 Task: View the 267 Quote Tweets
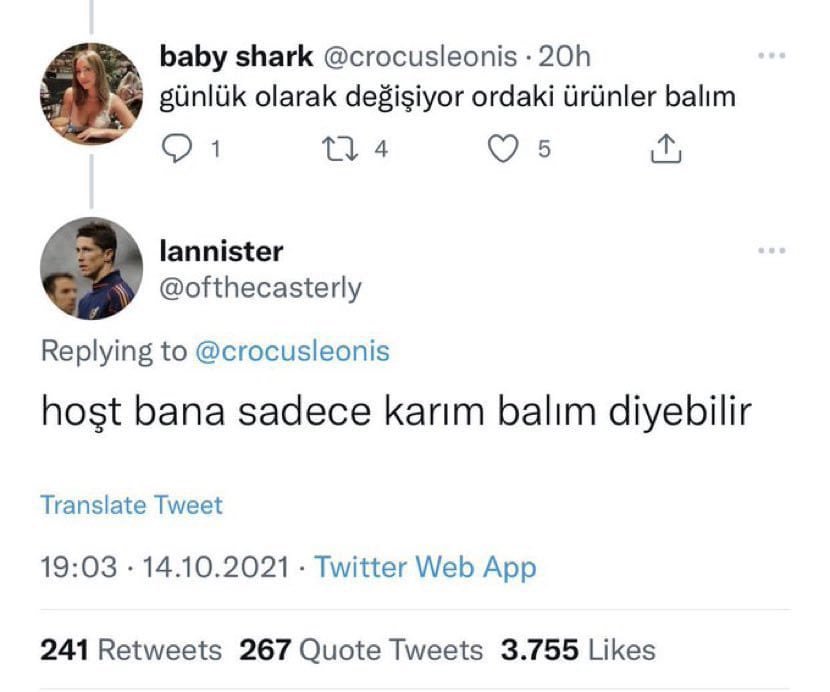(362, 650)
